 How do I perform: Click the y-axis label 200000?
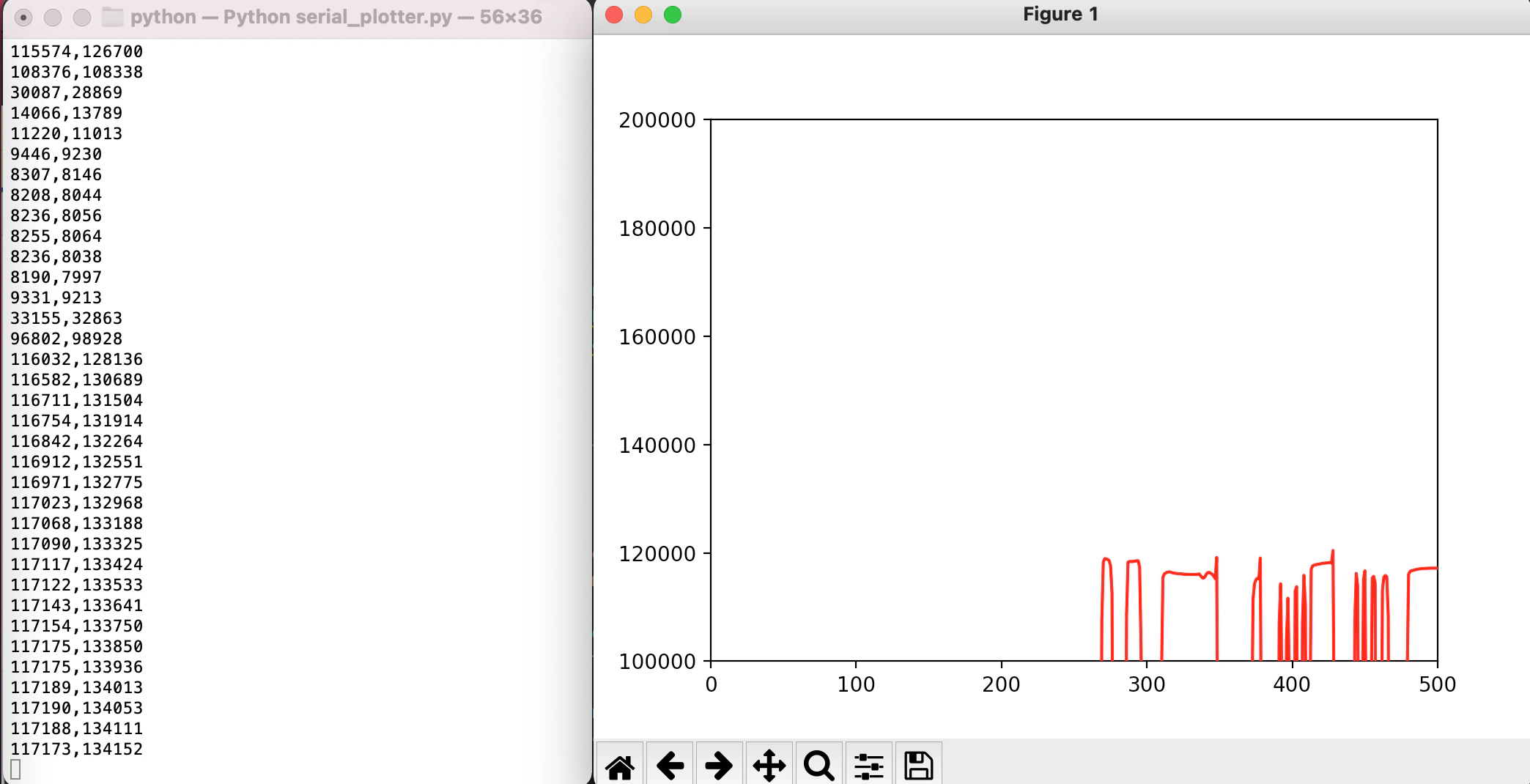[657, 120]
